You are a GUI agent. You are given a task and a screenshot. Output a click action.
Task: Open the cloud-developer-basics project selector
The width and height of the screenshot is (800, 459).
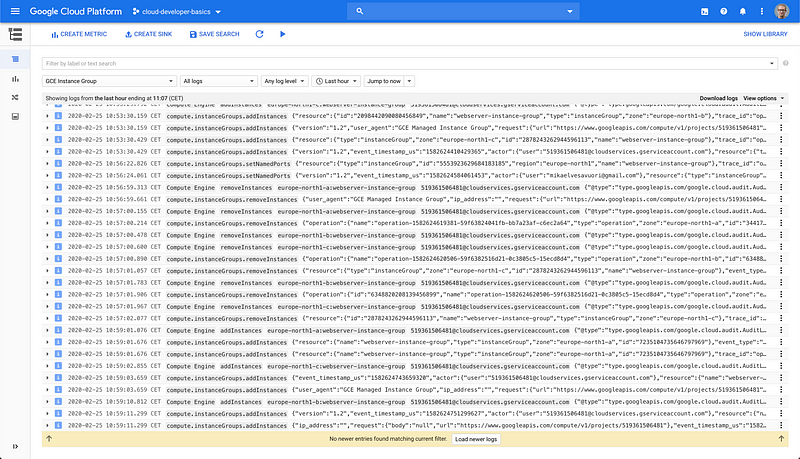pos(177,11)
